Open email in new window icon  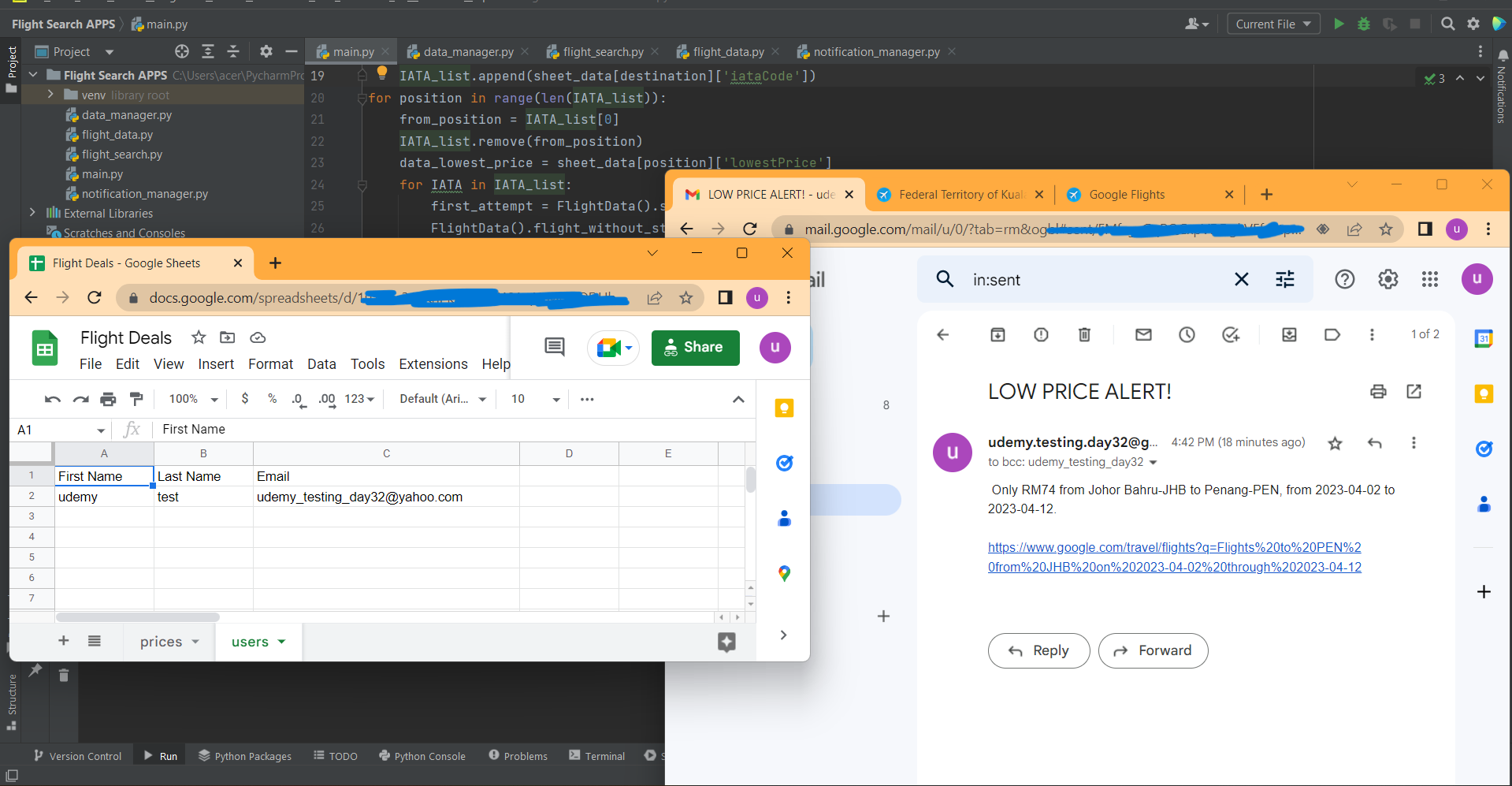1414,391
